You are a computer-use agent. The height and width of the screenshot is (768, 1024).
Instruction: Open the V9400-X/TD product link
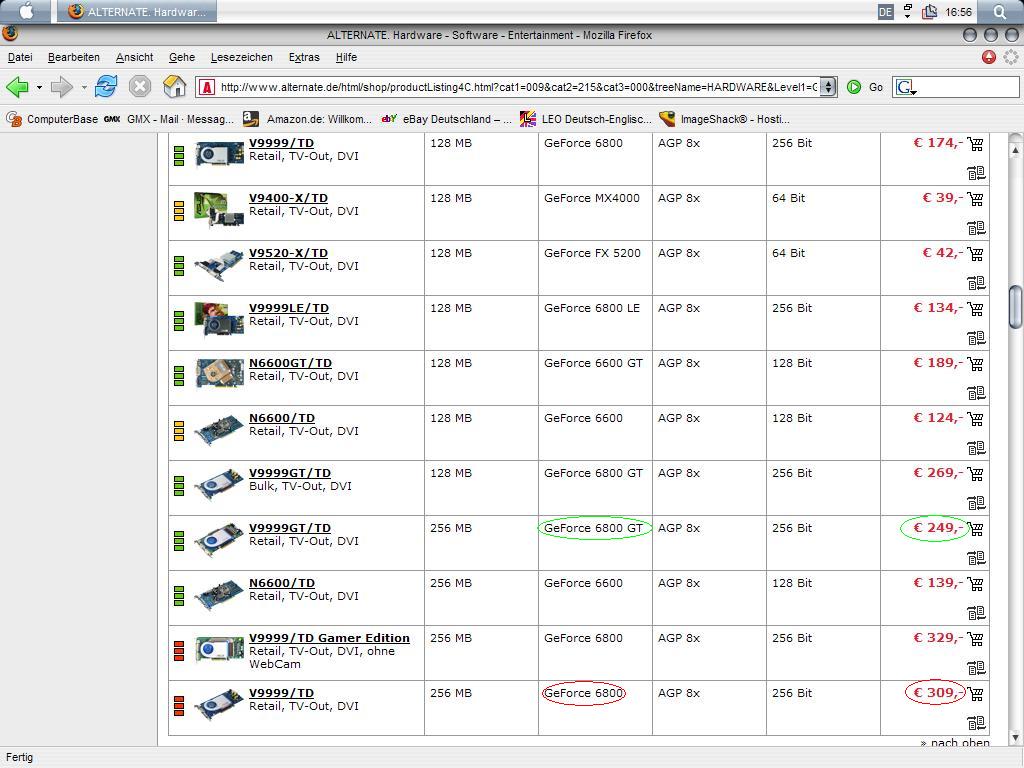(x=288, y=198)
